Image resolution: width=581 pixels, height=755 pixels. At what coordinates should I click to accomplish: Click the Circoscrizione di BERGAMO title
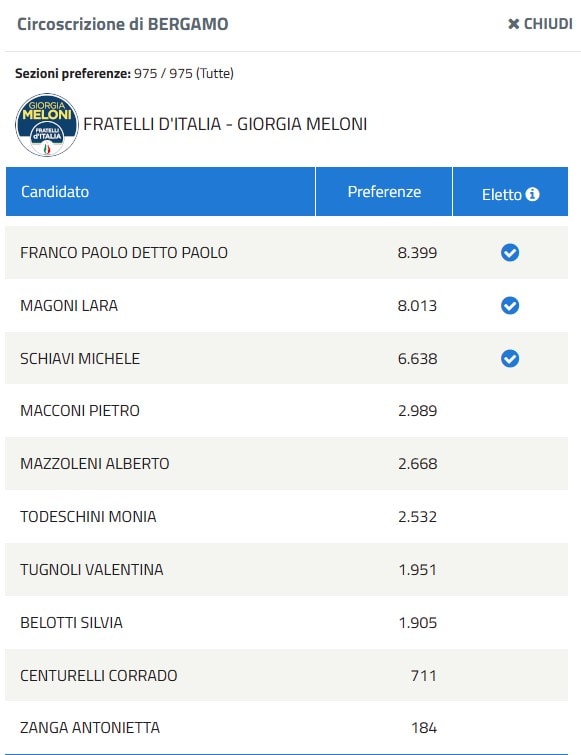click(x=123, y=24)
